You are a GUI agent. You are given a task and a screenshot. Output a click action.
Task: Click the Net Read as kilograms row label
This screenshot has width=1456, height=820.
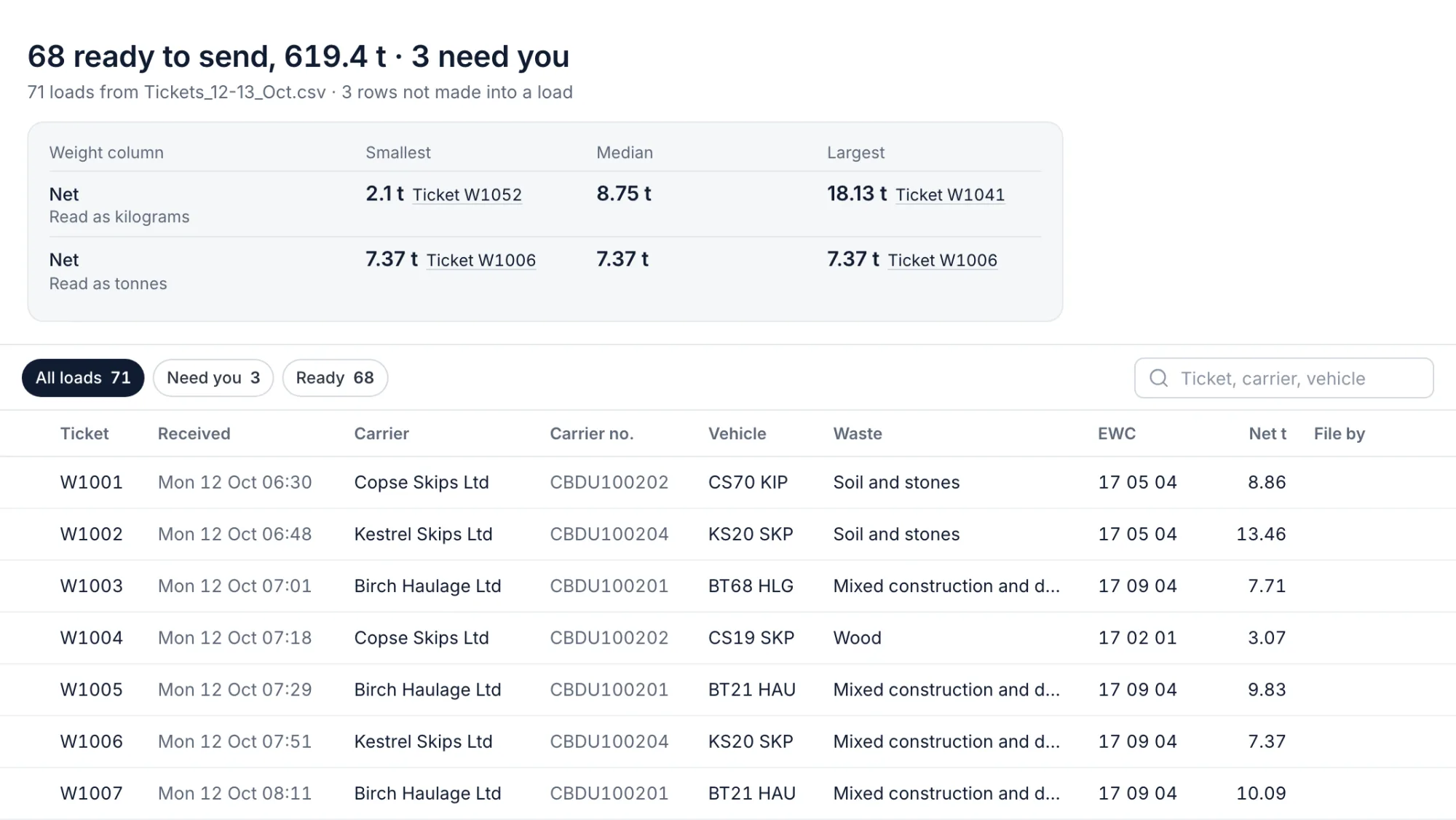coord(119,205)
